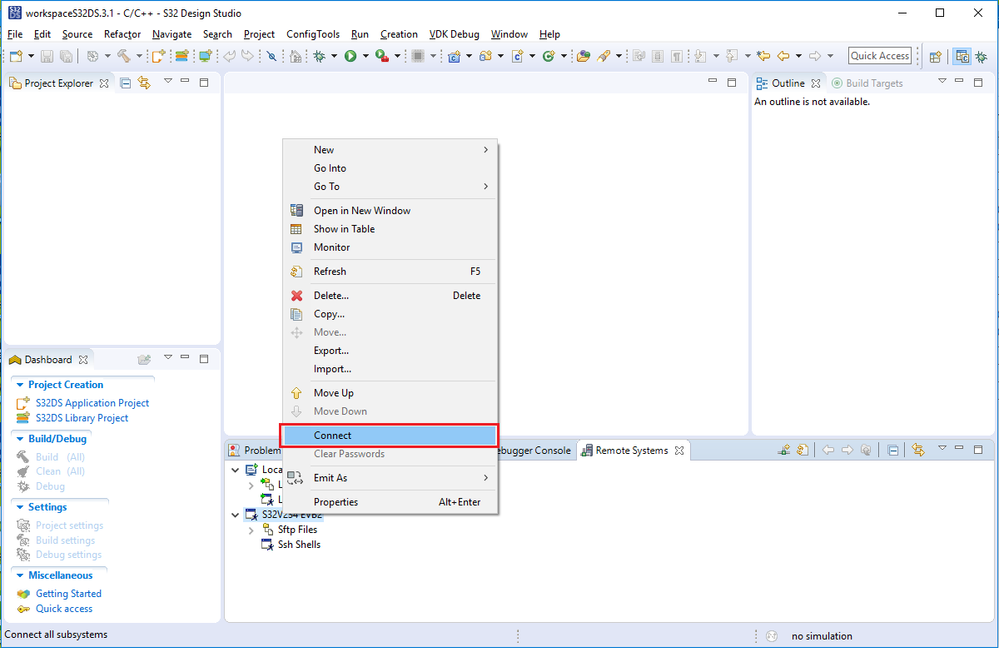This screenshot has height=648, width=999.
Task: Click Collapse All in Remote Systems toolbar
Action: [893, 450]
